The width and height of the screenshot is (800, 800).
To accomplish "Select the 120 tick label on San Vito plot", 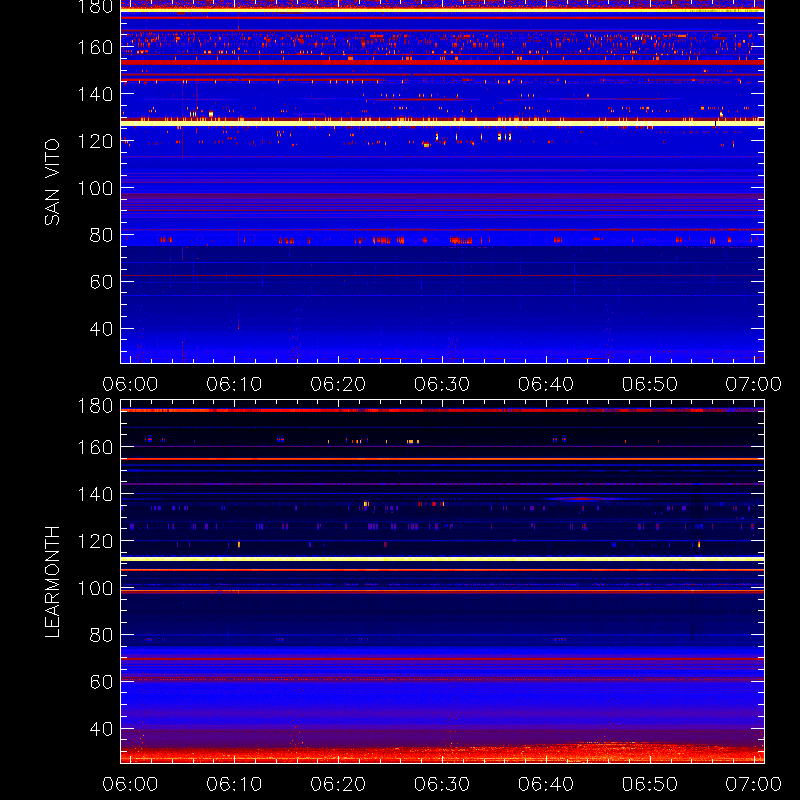I will (x=95, y=141).
